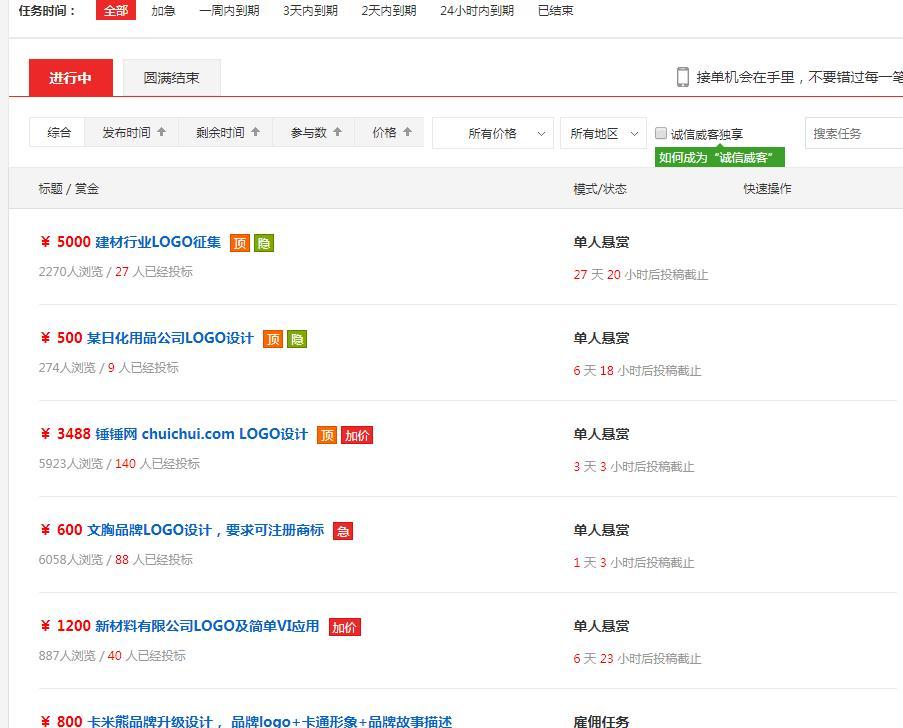The height and width of the screenshot is (728, 903).
Task: Click the mobile phone icon beside 接单机会在手里
Action: point(682,77)
